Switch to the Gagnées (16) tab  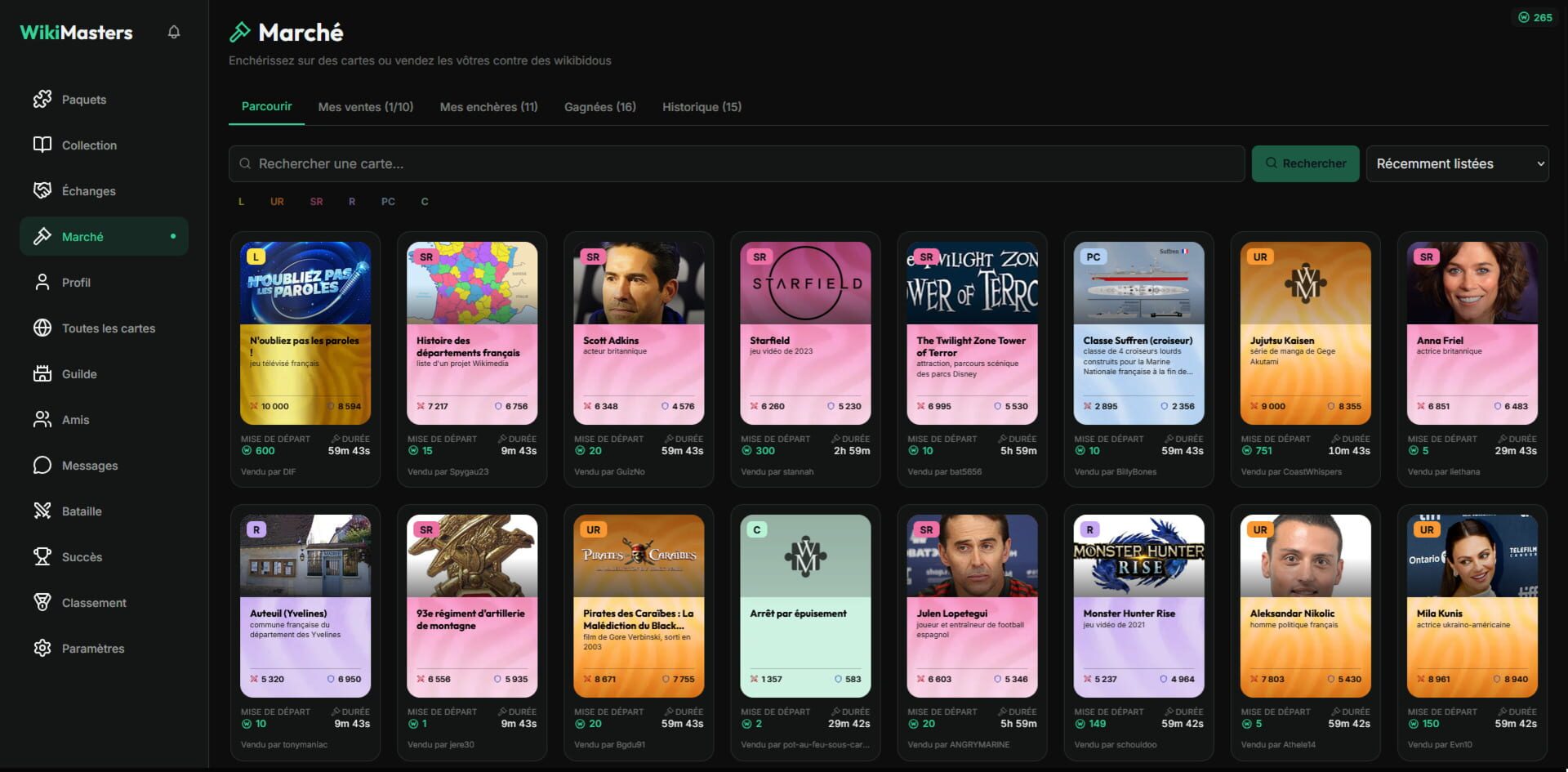pyautogui.click(x=600, y=107)
